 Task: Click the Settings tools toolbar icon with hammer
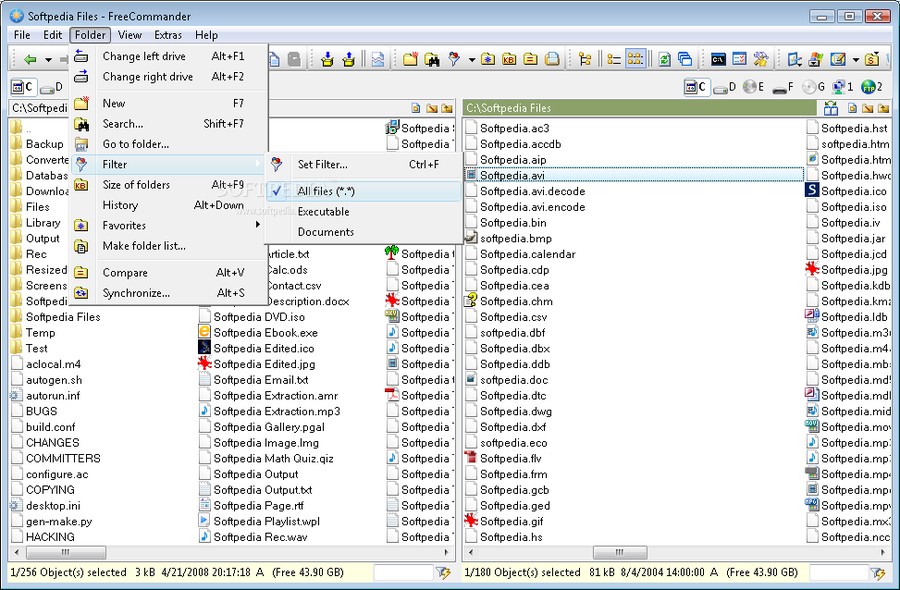point(761,59)
